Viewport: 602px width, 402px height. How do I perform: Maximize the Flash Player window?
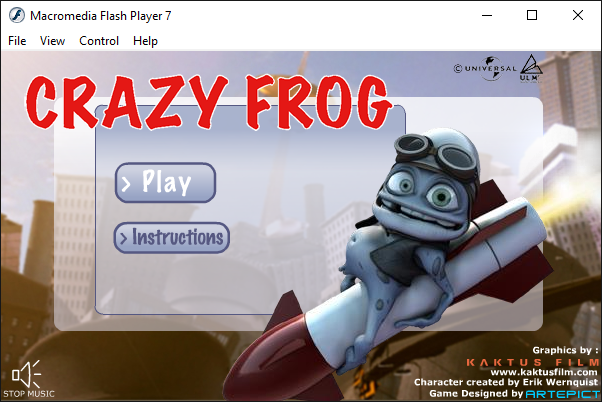pos(532,15)
